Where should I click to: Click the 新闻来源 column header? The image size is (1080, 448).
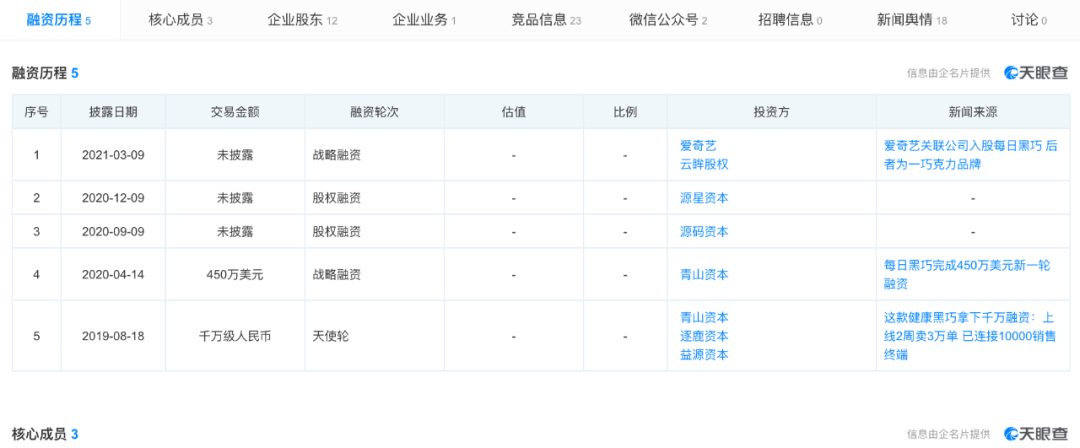[x=973, y=112]
